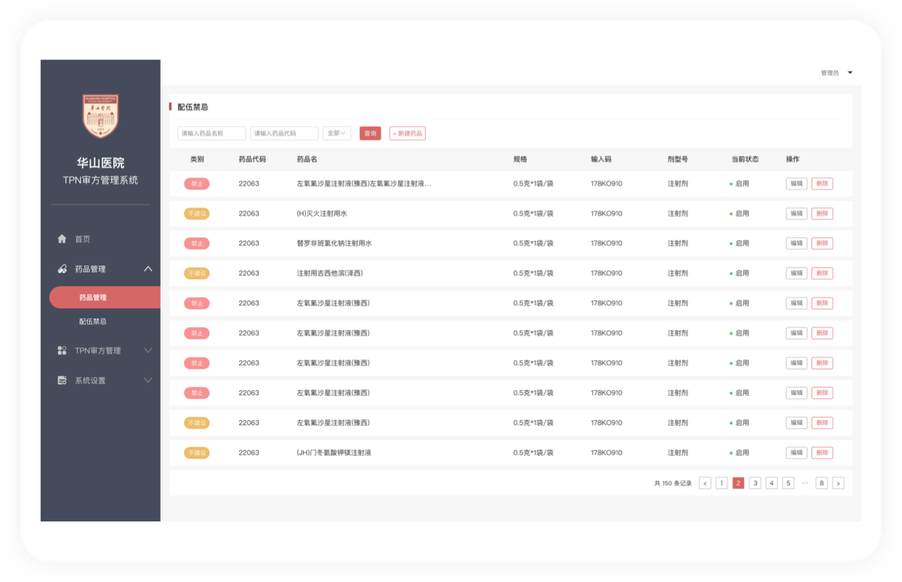Click the 不建议 tag on 注射用吉西他滨(泽西) row
Viewport: 902px width, 582px height.
click(197, 273)
